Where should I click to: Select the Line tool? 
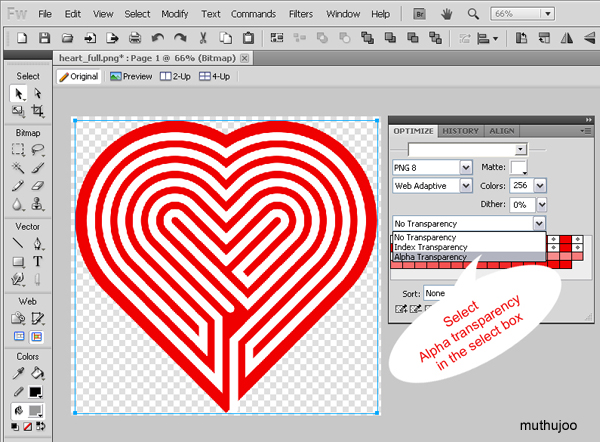pos(18,243)
